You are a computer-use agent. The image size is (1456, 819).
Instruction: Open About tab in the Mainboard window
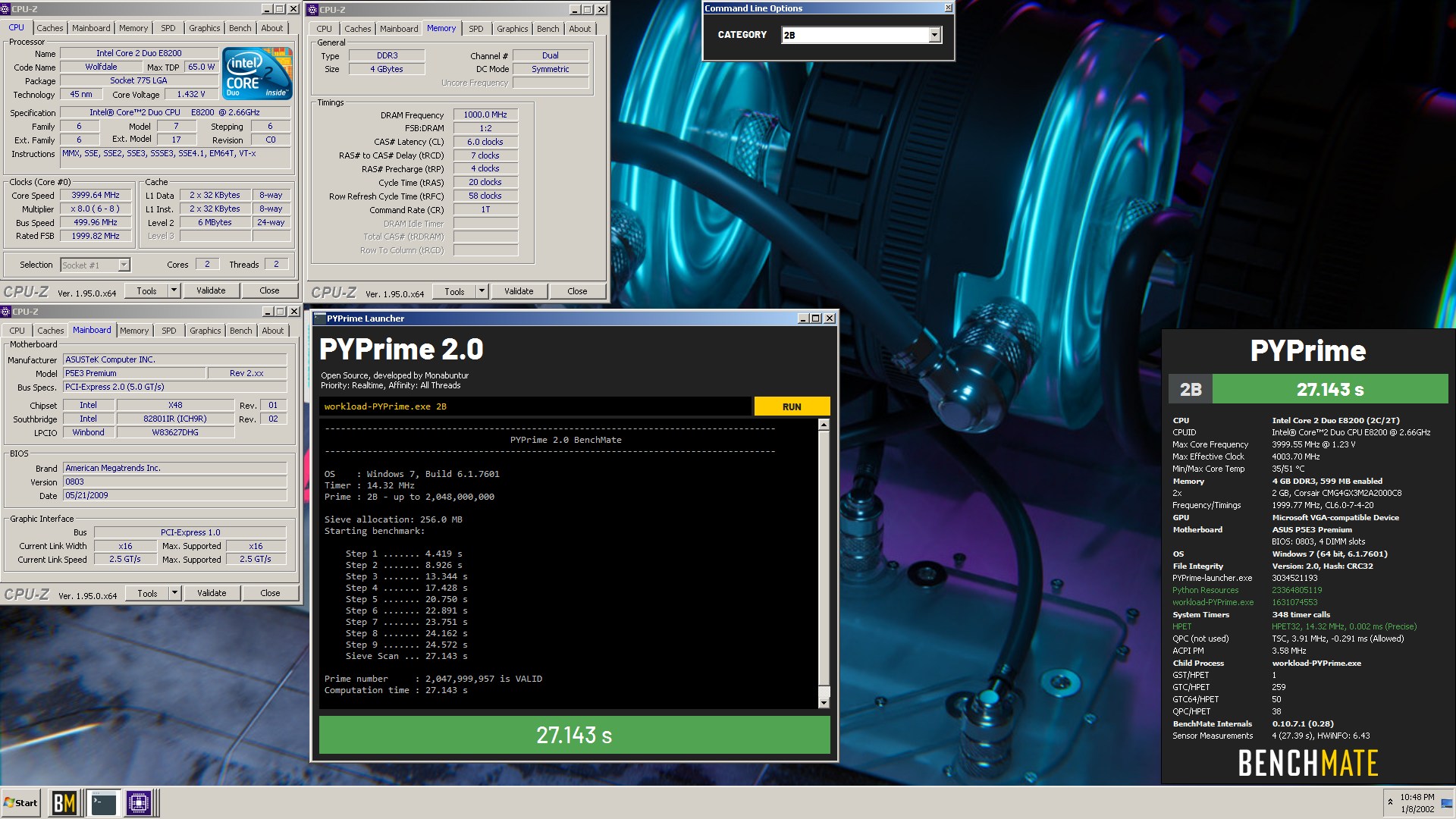273,331
